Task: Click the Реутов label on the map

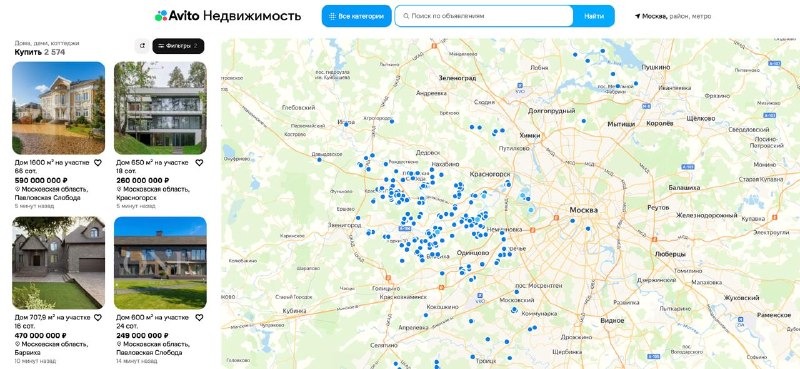Action: coord(658,208)
